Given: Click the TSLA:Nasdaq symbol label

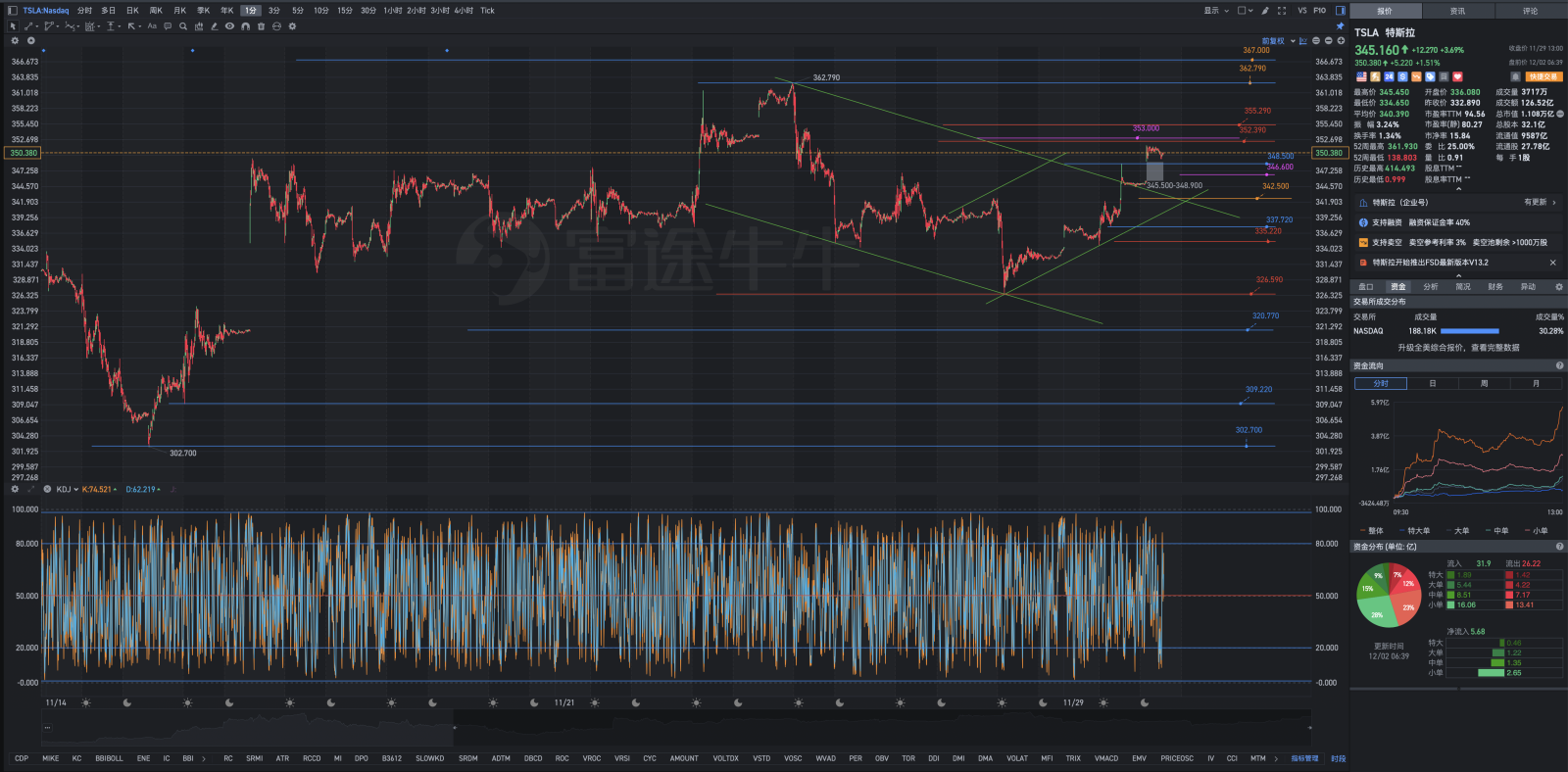Looking at the screenshot, I should click(x=46, y=11).
